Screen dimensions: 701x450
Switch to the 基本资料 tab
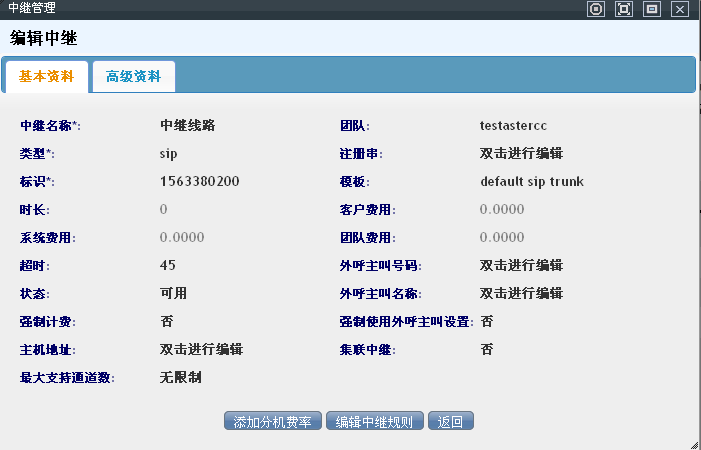pos(47,76)
